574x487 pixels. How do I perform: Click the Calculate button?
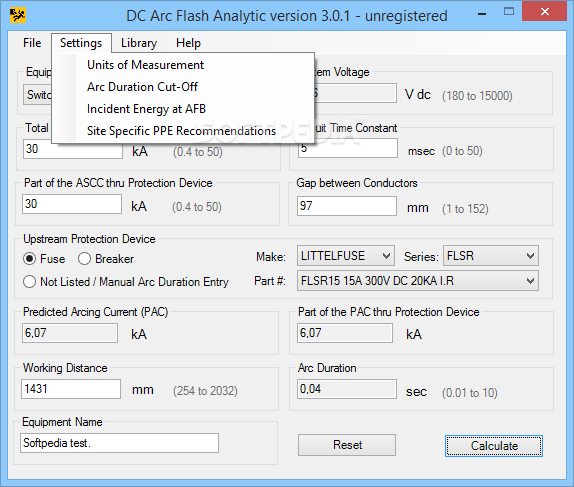click(x=494, y=446)
